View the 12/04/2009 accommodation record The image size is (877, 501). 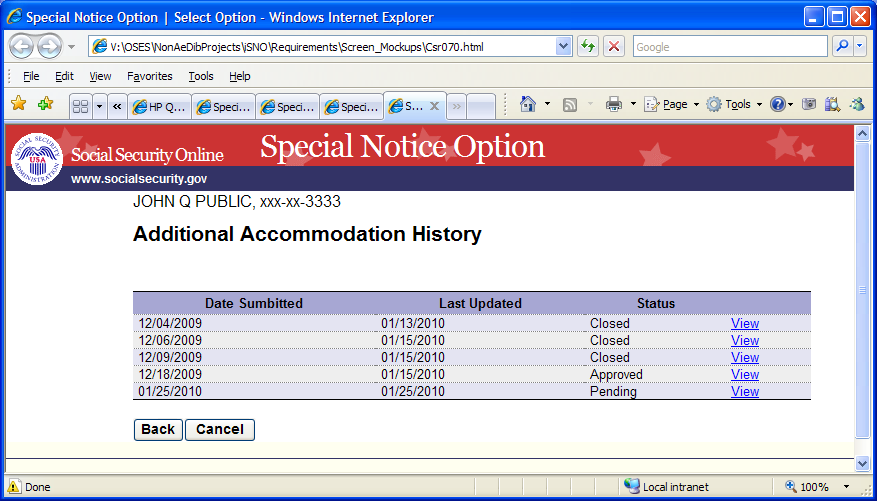tap(744, 323)
